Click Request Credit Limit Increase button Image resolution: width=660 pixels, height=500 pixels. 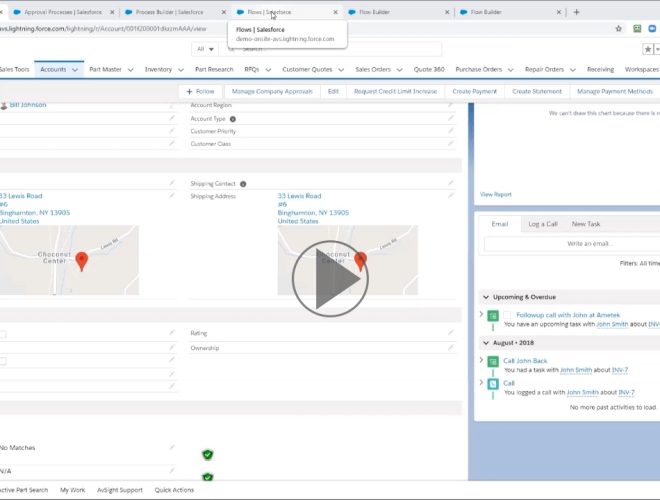coord(395,91)
